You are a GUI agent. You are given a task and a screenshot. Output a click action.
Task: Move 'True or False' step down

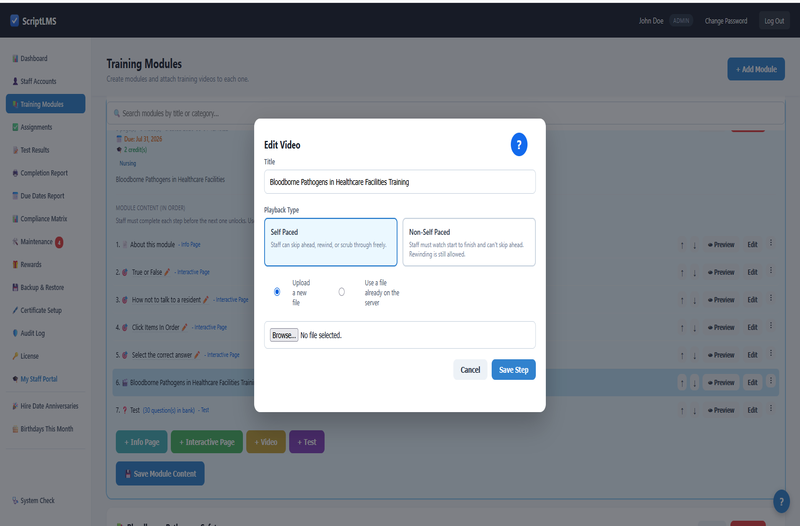pyautogui.click(x=694, y=272)
